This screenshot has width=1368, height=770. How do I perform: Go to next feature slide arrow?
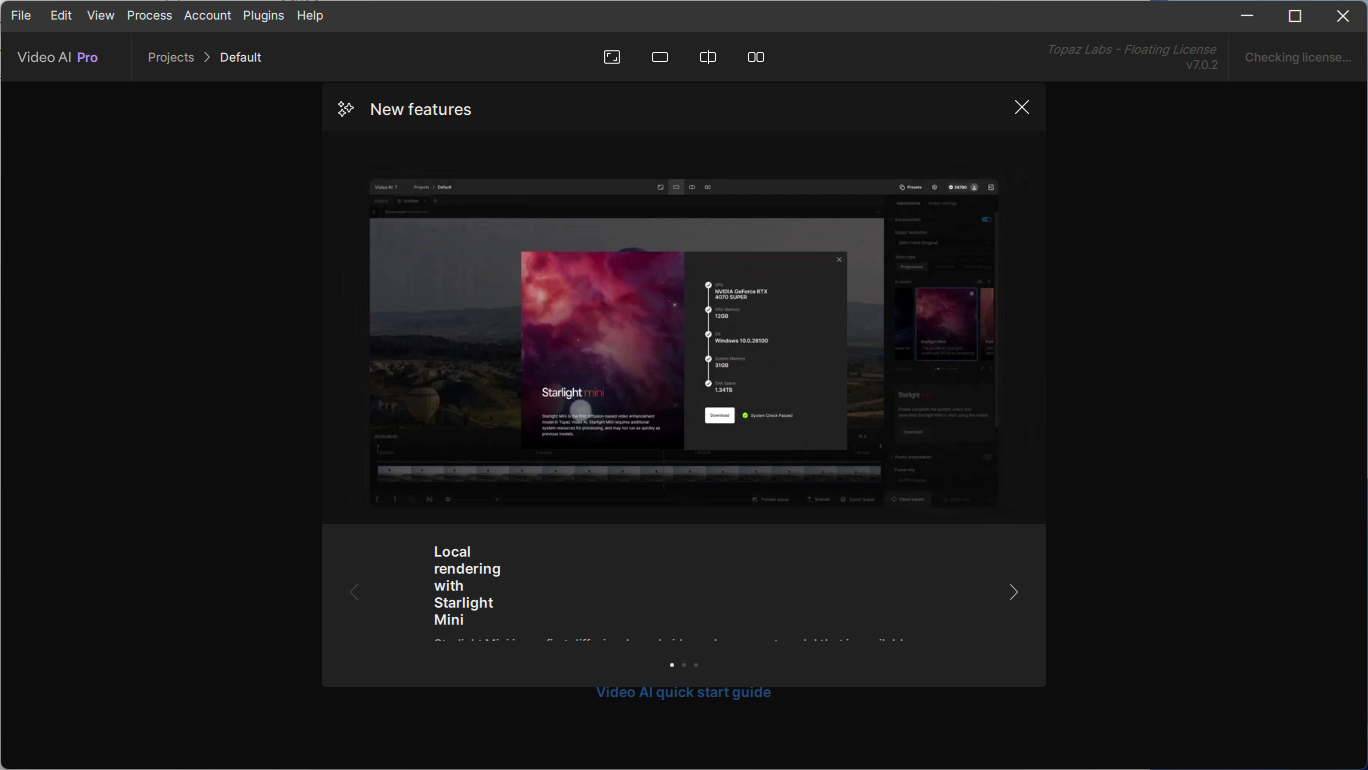pyautogui.click(x=1013, y=592)
